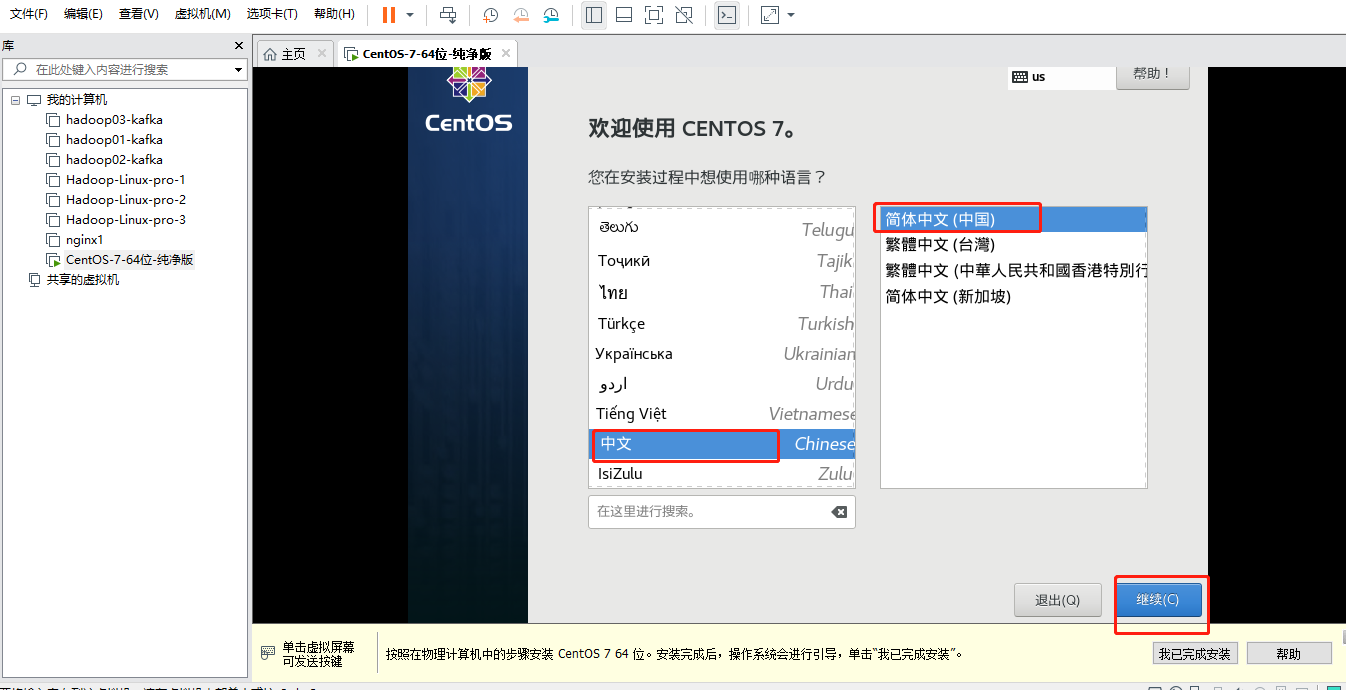
Task: Click the stretch guest display icon
Action: [x=770, y=15]
